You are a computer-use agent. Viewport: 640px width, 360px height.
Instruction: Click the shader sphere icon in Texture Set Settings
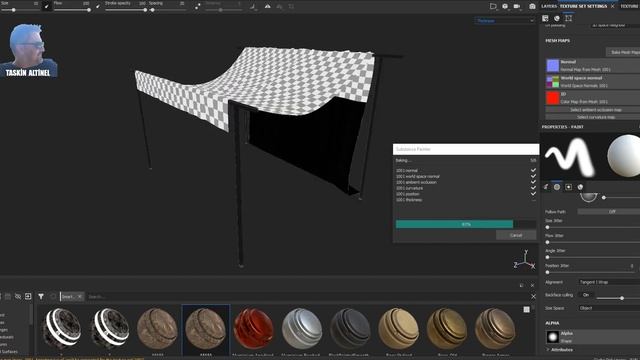click(x=557, y=18)
